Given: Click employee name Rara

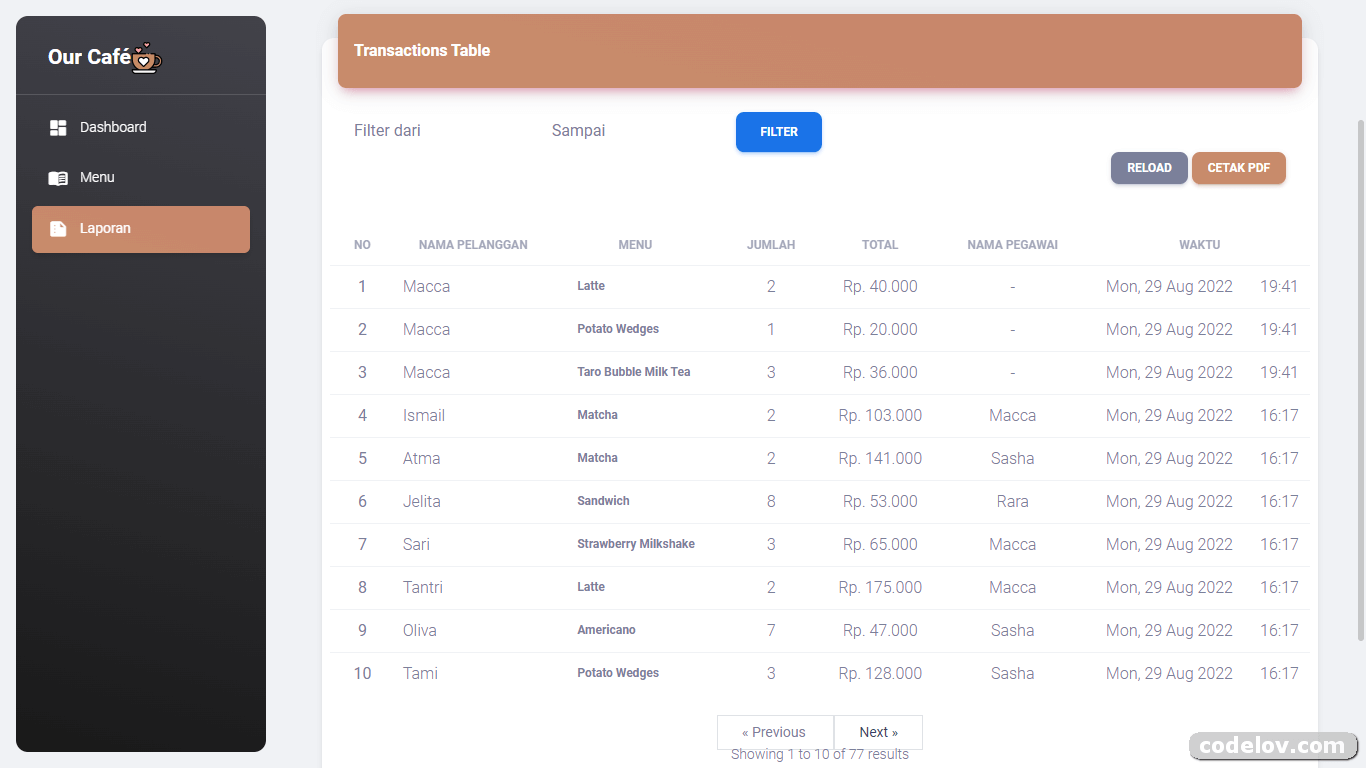Looking at the screenshot, I should (x=1012, y=501).
